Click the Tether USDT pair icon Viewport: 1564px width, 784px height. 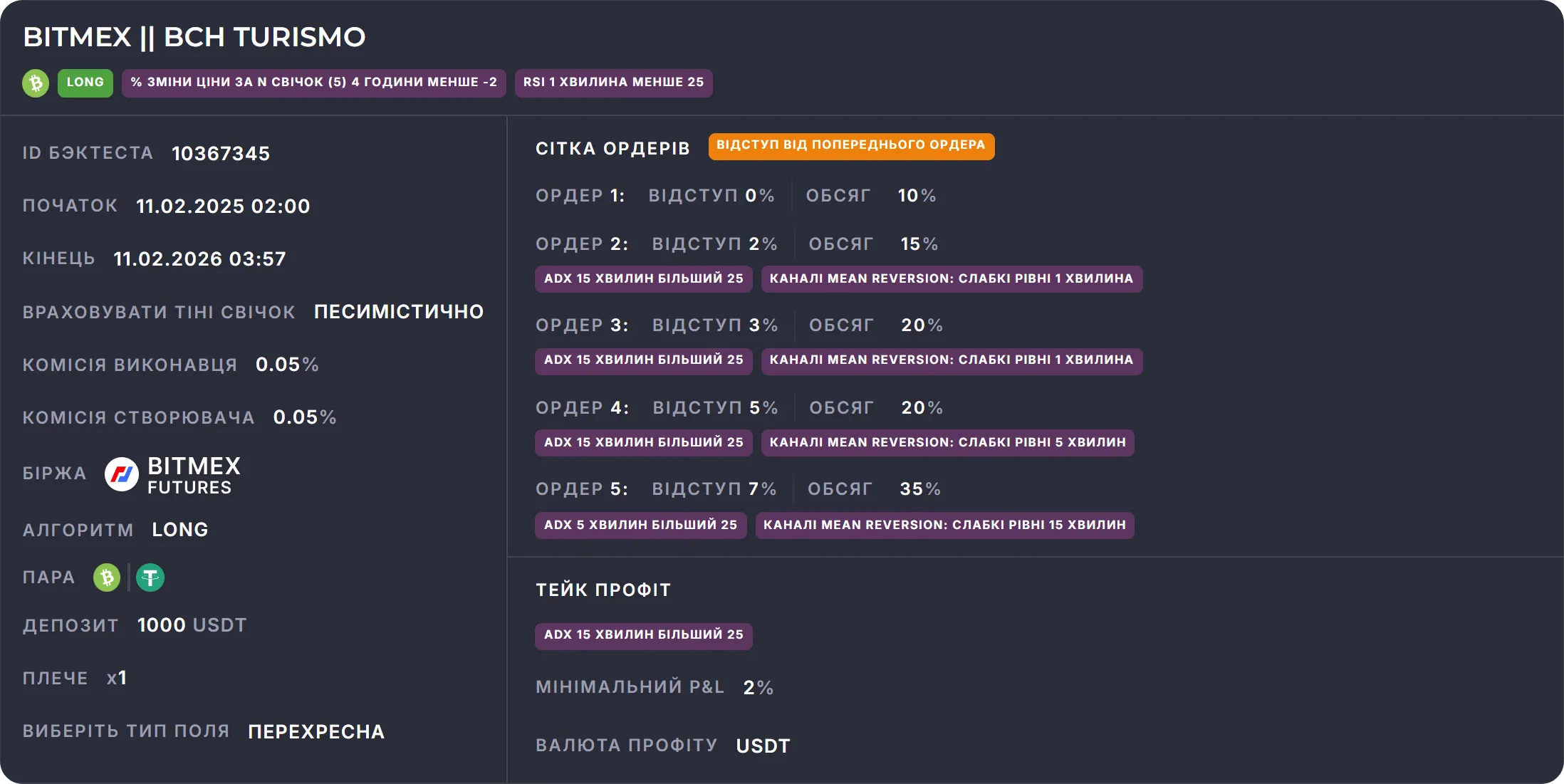click(150, 577)
